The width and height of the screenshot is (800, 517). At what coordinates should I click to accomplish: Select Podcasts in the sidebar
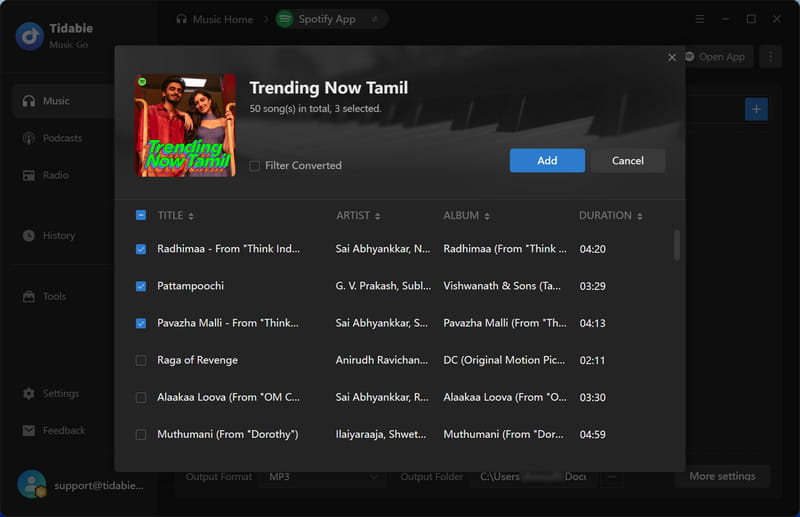62,138
